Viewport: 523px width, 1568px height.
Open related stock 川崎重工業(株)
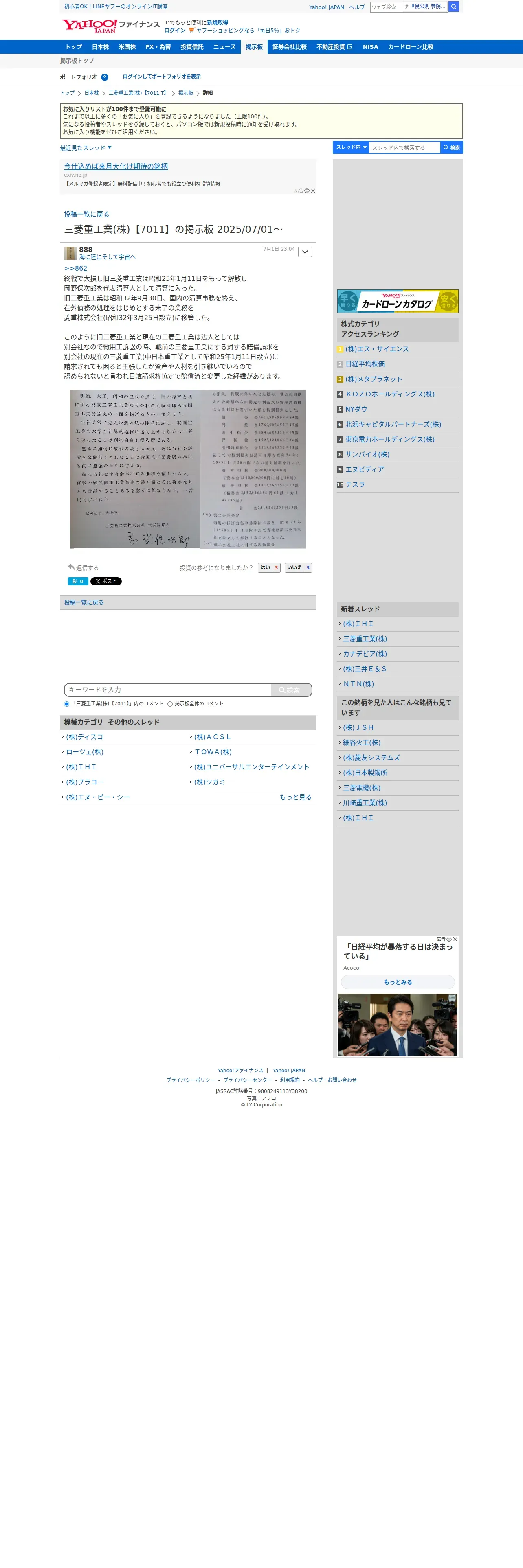tap(365, 803)
